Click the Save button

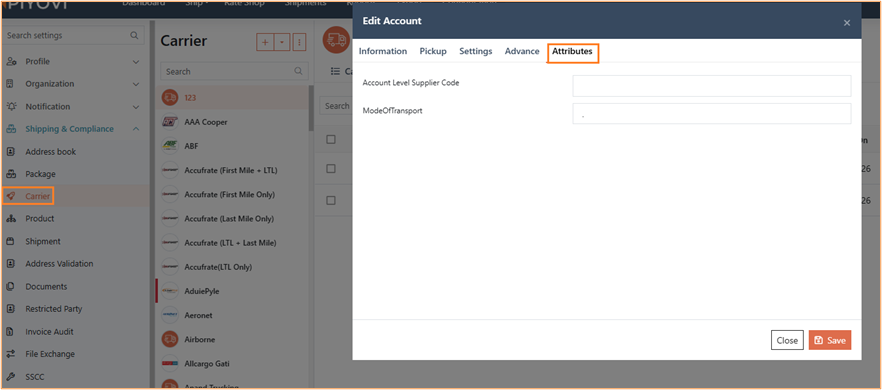tap(830, 340)
